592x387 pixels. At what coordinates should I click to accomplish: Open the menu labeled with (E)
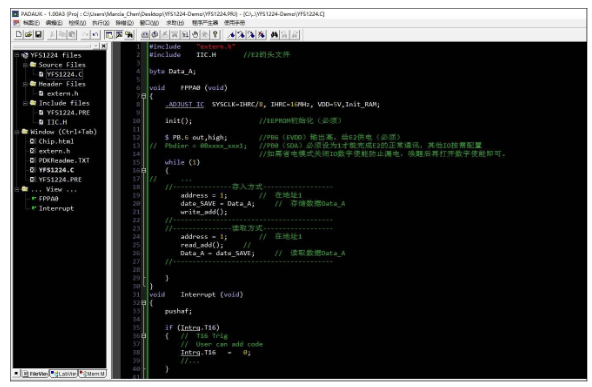pos(54,23)
